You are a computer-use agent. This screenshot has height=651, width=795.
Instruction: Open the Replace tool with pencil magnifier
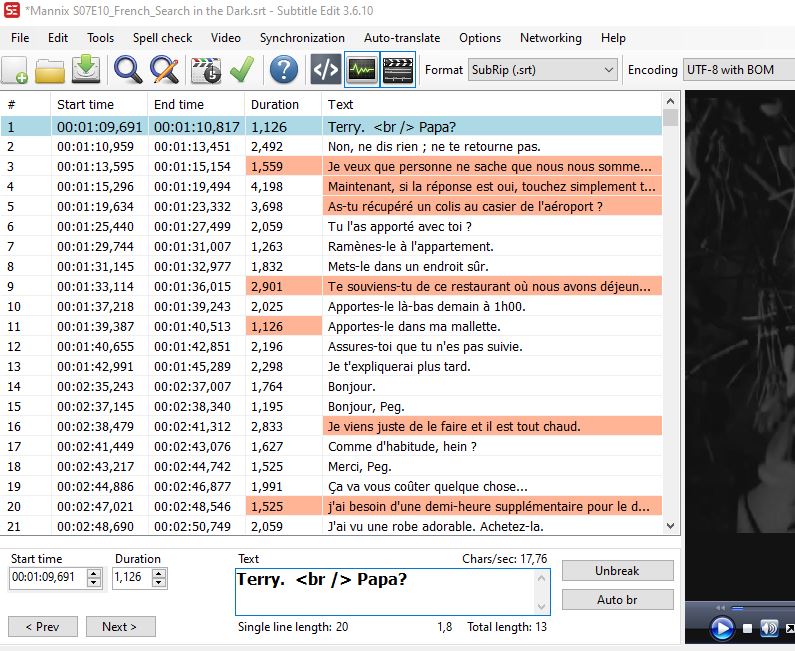pos(164,69)
